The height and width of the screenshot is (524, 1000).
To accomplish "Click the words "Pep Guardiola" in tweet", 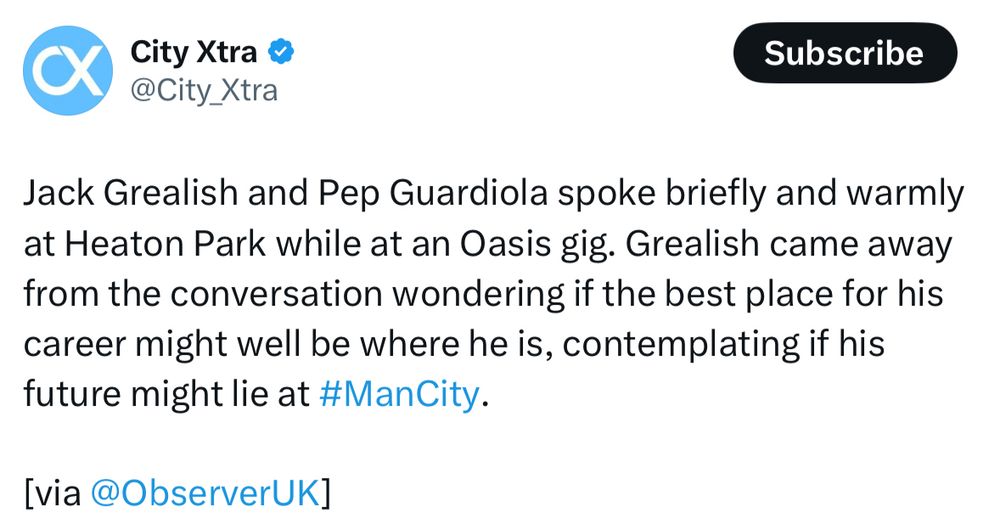I will tap(432, 194).
